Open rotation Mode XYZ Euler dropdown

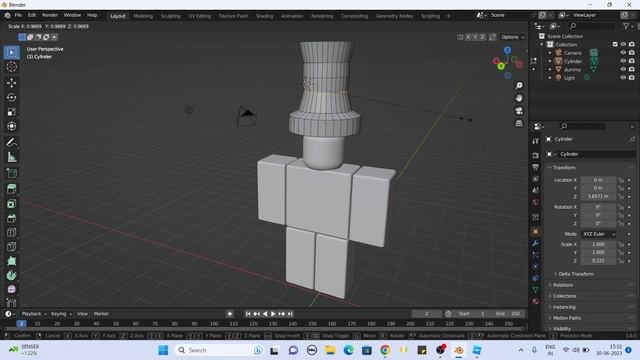(598, 234)
